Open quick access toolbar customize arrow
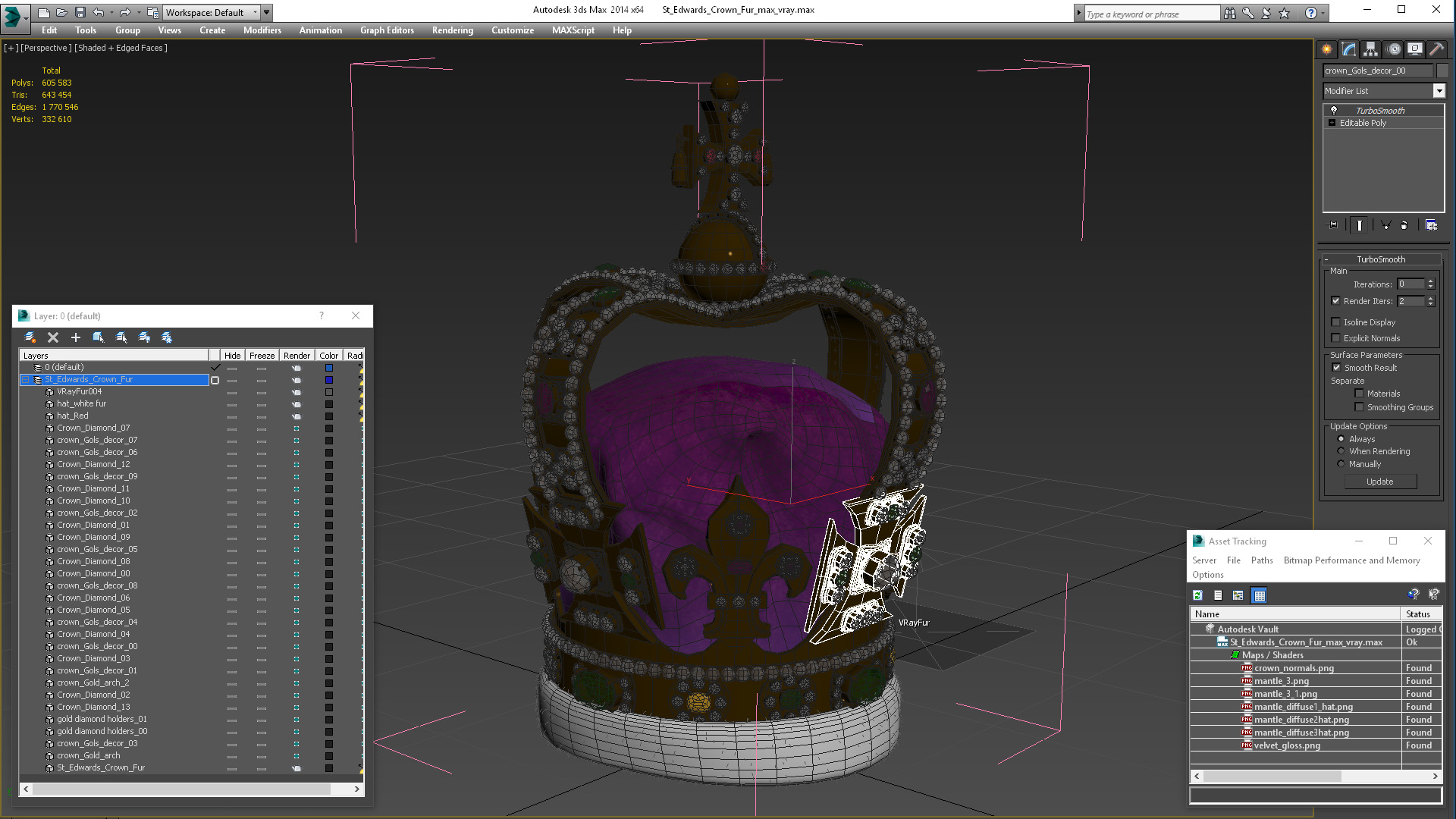This screenshot has width=1456, height=819. pyautogui.click(x=266, y=12)
